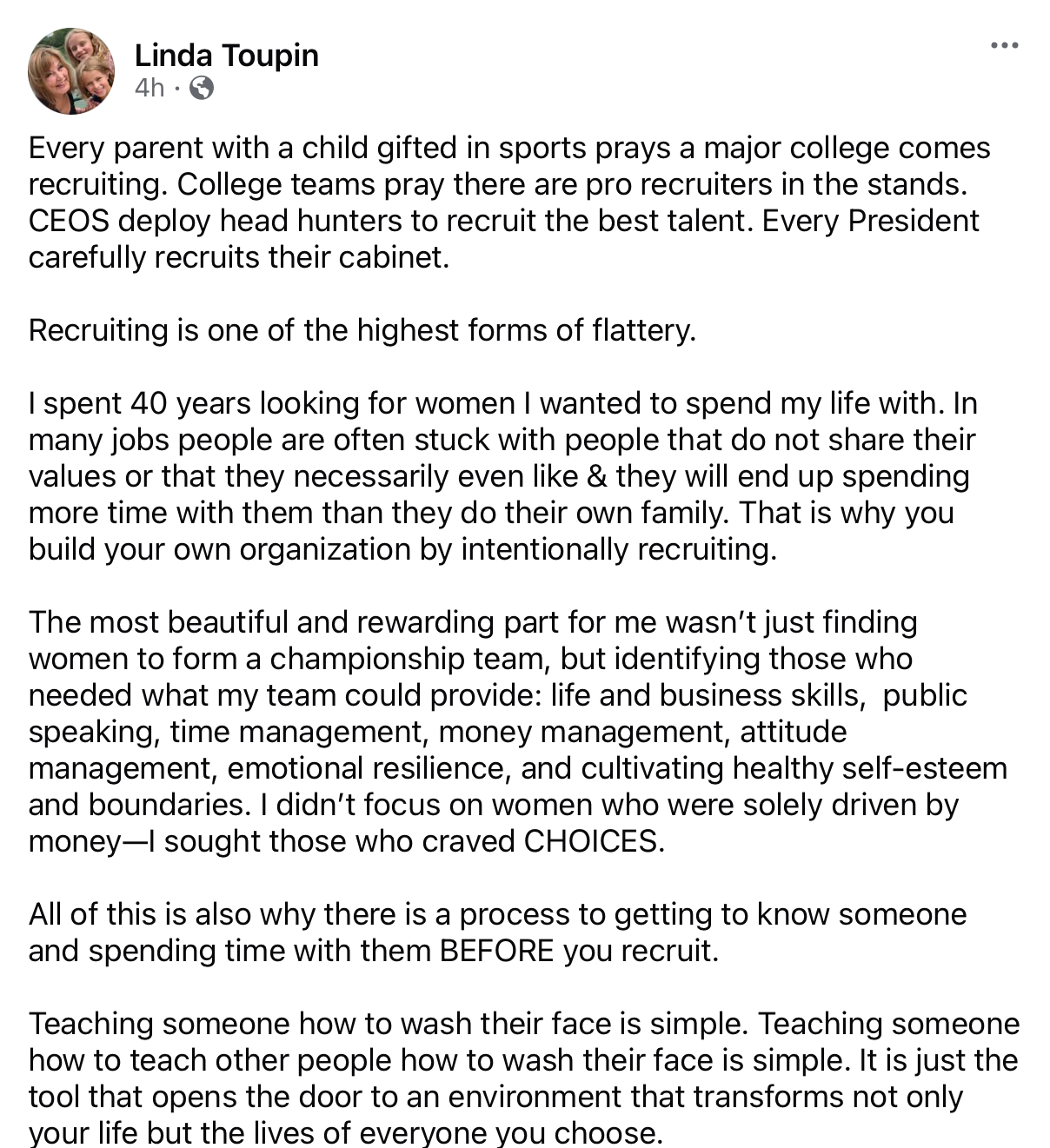Image resolution: width=1050 pixels, height=1148 pixels.
Task: Click the paragraph starting 'The most beautiful and rewarding'
Action: 518,732
